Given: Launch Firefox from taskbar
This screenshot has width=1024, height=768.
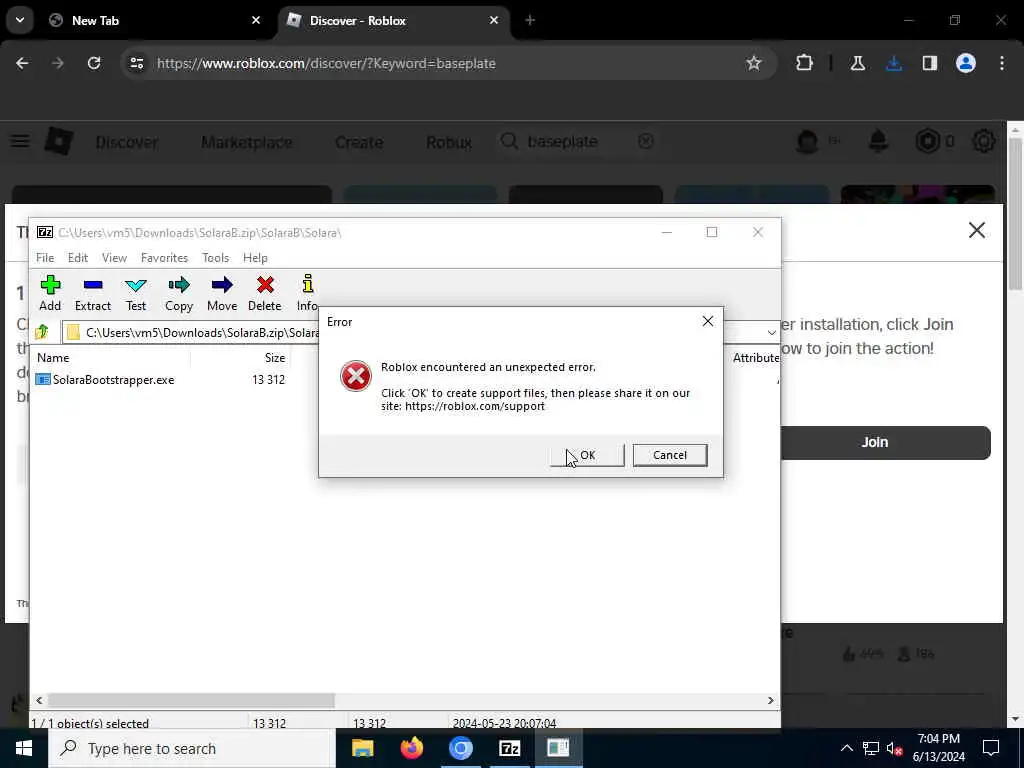Looking at the screenshot, I should (411, 748).
